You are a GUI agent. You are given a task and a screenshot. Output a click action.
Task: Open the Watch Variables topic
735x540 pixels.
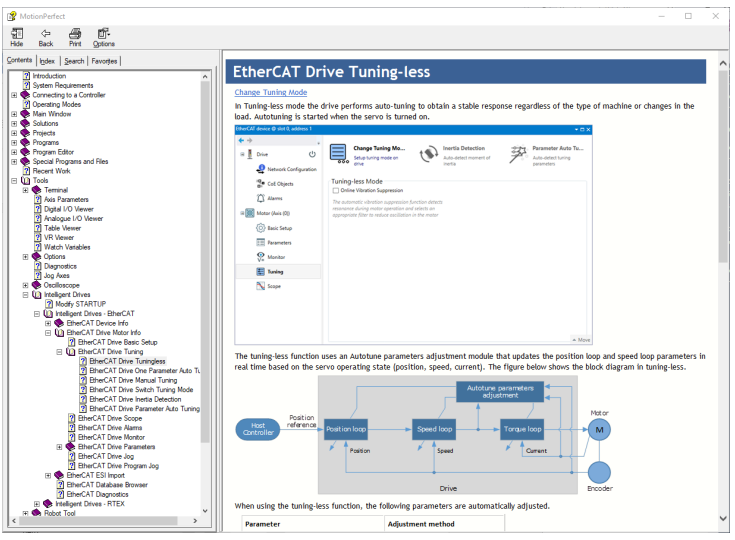coord(67,247)
